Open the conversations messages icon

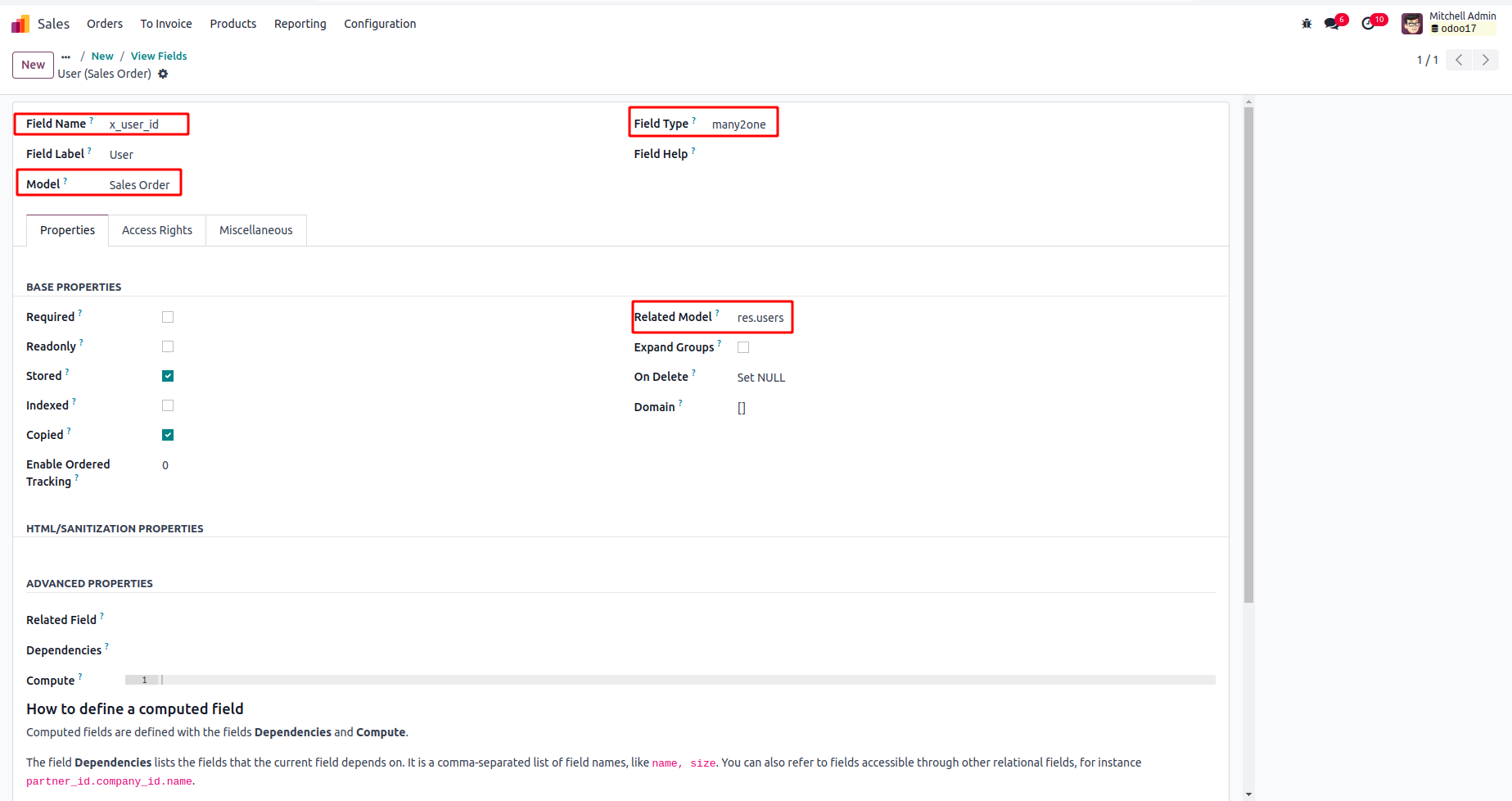pyautogui.click(x=1332, y=24)
